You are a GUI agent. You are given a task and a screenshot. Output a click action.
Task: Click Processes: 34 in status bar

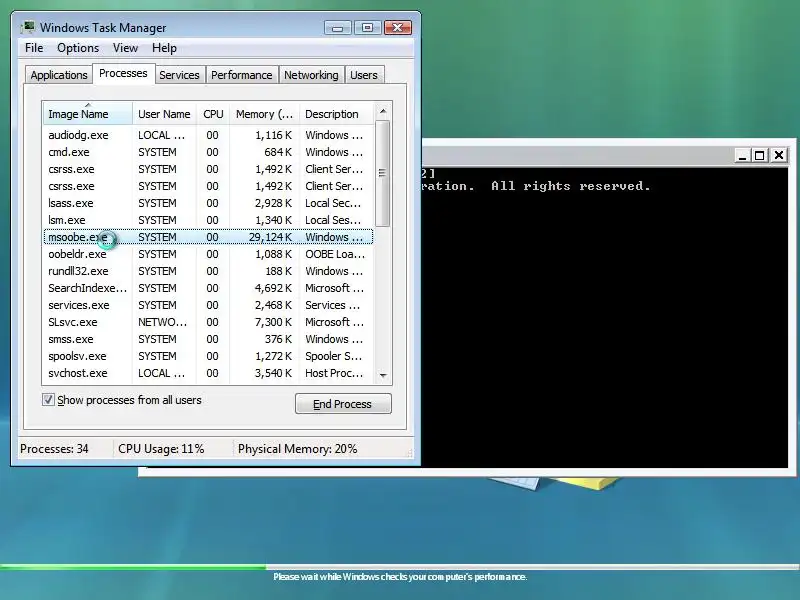coord(54,449)
